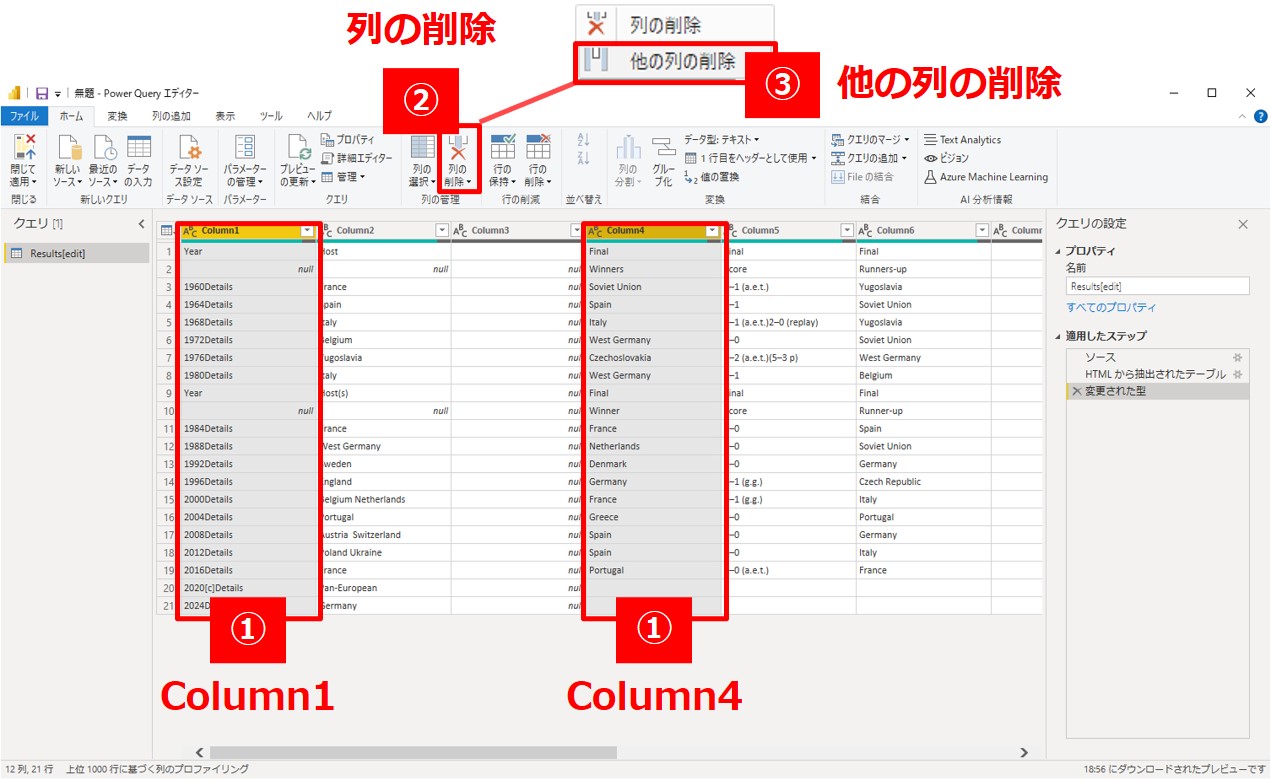
Task: Click the 閉じて適用 (Close & Apply) icon
Action: pos(23,150)
